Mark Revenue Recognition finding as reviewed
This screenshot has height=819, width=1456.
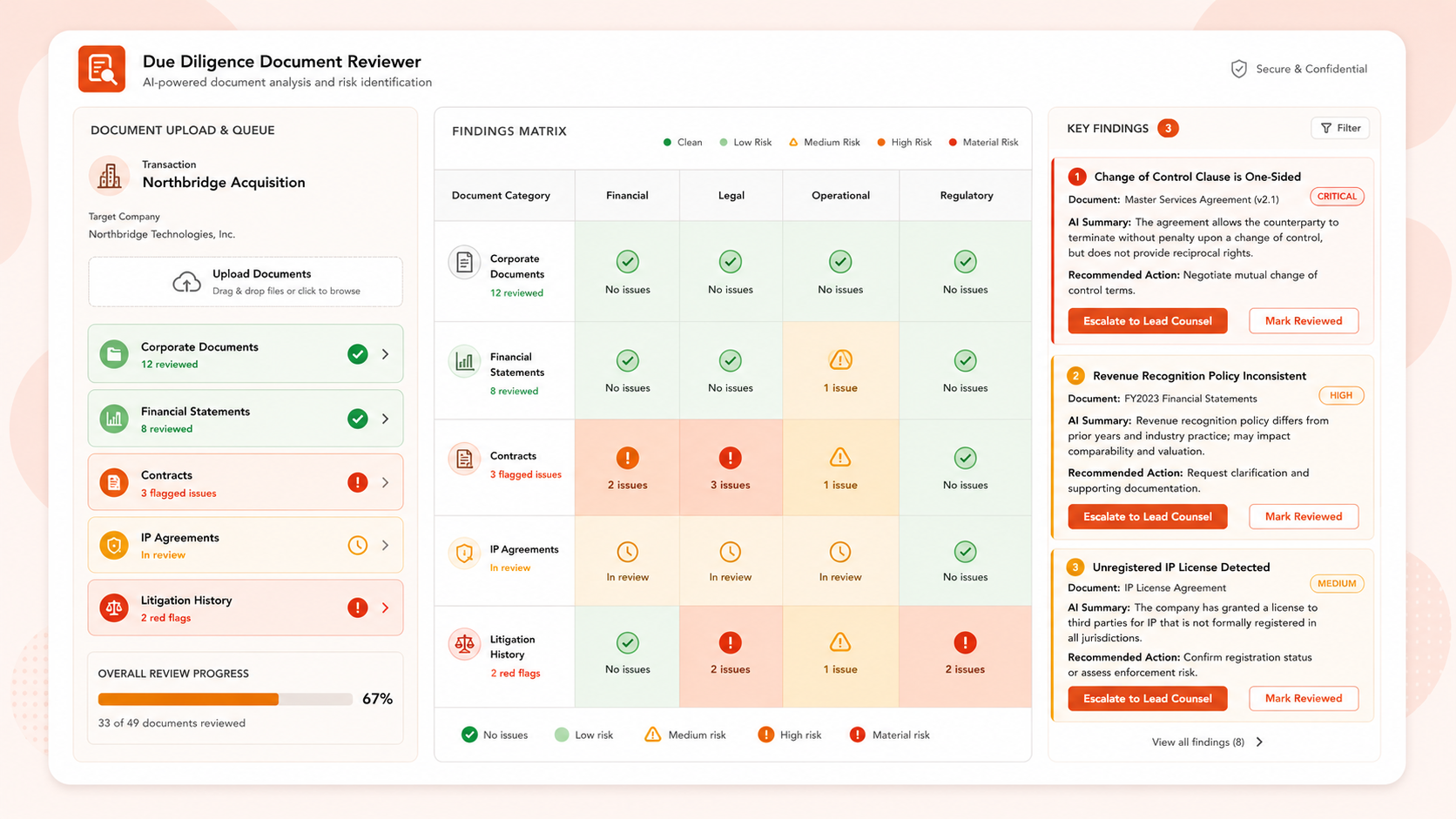tap(1304, 517)
